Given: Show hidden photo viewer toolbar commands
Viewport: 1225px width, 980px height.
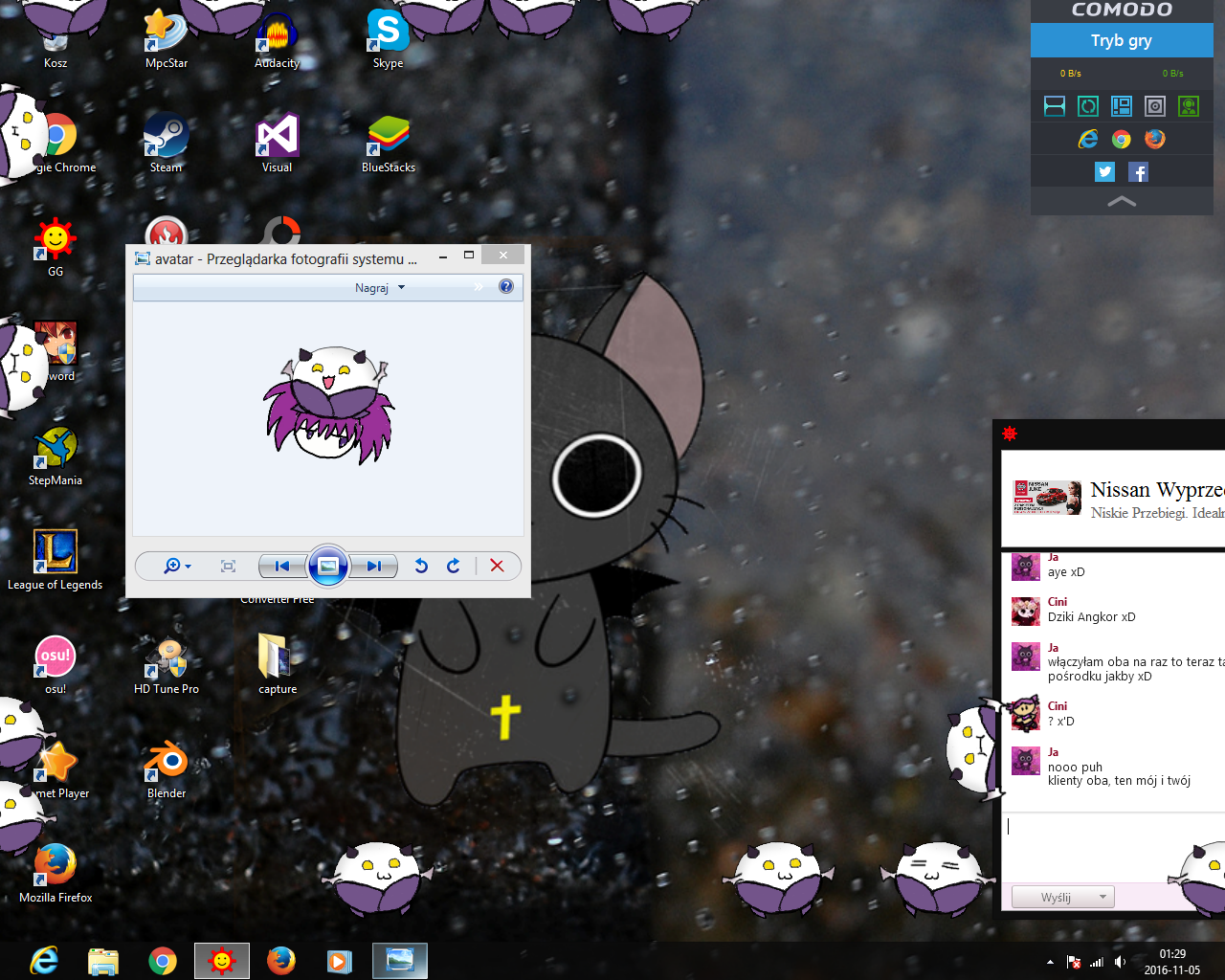Looking at the screenshot, I should point(479,287).
